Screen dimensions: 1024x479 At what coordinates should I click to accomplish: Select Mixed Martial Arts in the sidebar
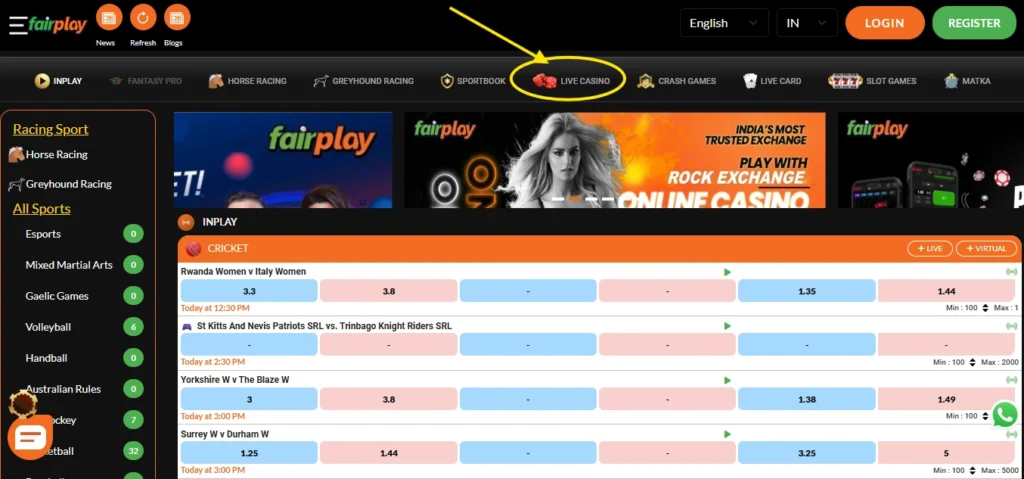click(69, 265)
